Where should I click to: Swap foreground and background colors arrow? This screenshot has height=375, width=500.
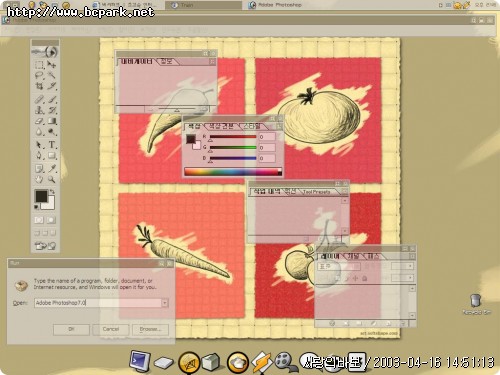point(52,192)
